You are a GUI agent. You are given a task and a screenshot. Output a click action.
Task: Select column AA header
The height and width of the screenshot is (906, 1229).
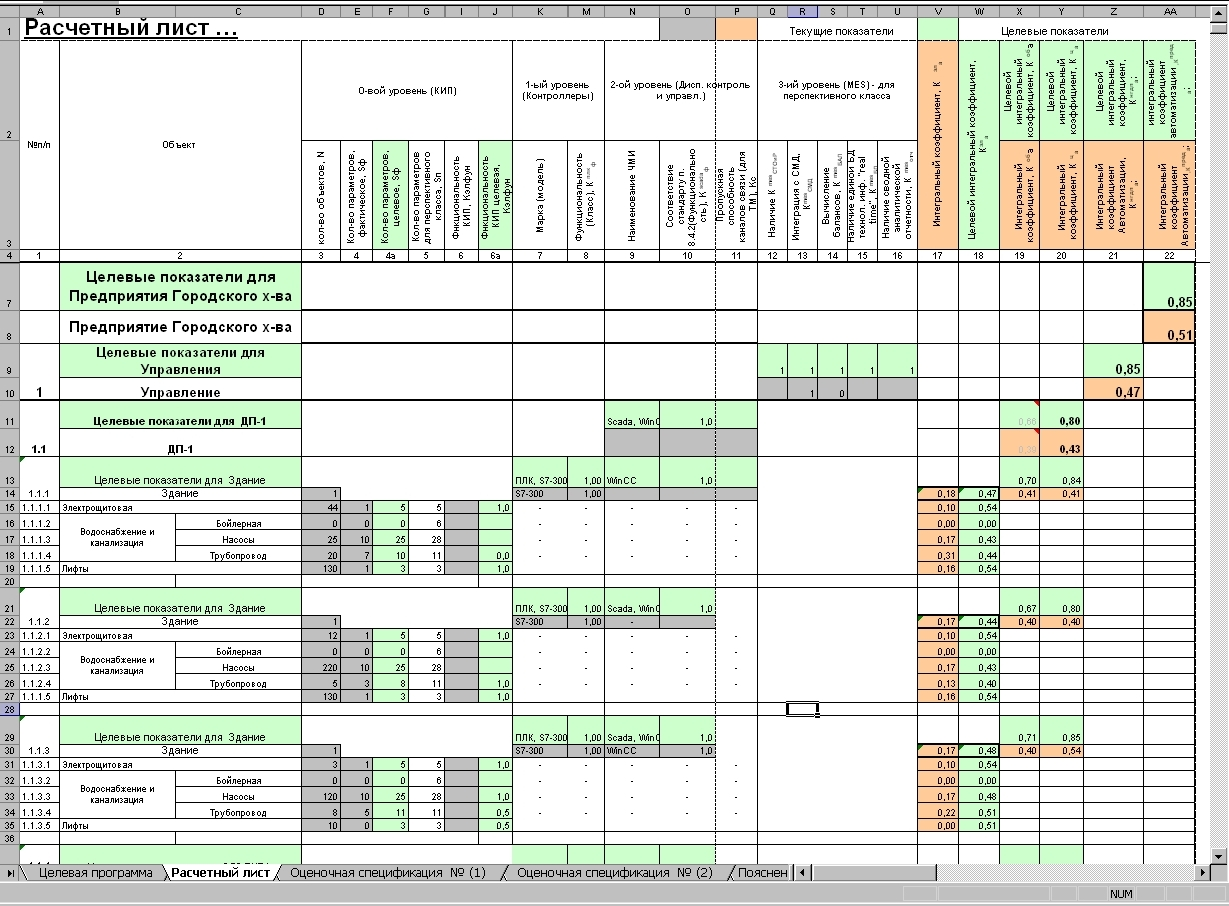pyautogui.click(x=1168, y=11)
